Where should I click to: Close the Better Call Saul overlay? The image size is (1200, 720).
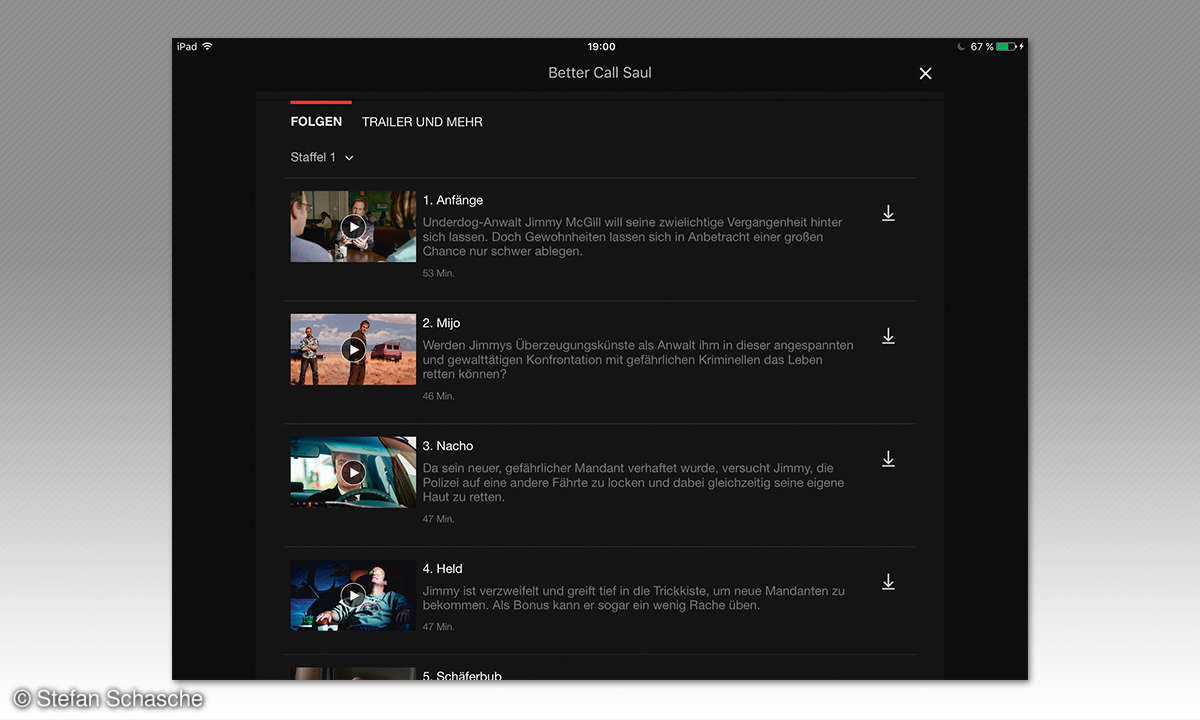pyautogui.click(x=925, y=73)
